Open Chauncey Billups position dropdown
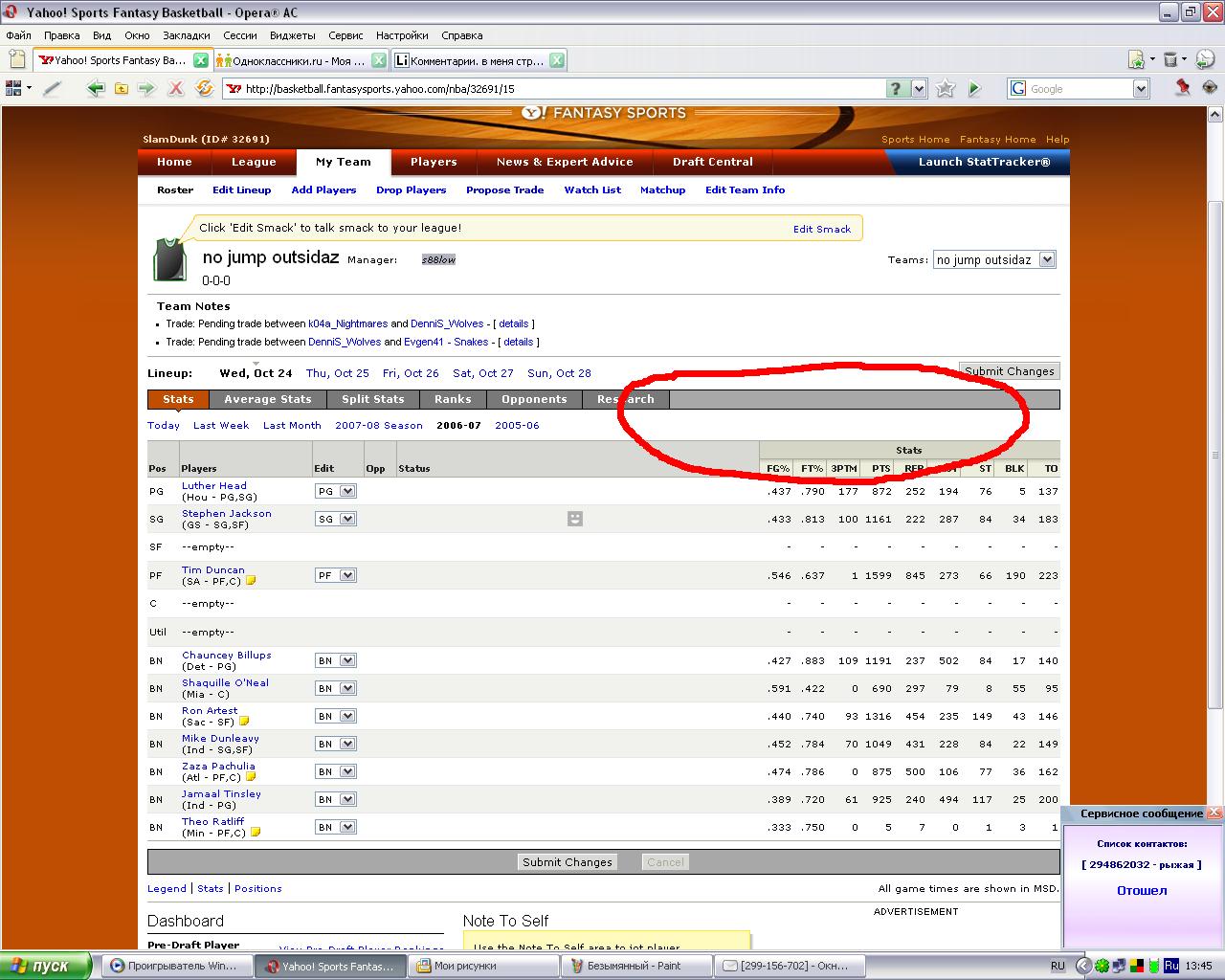1225x980 pixels. click(x=335, y=660)
